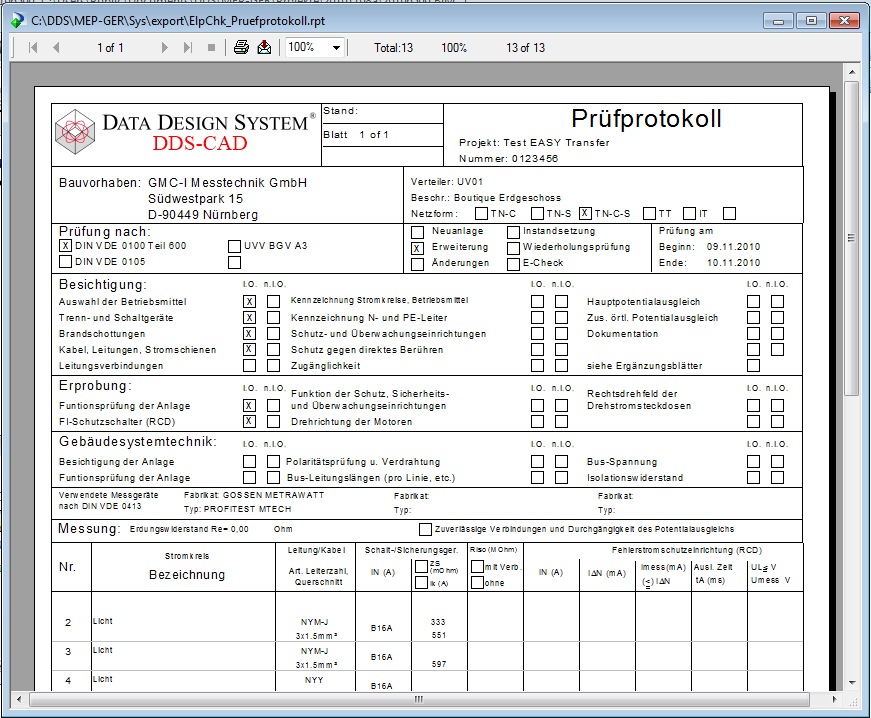871x718 pixels.
Task: Toggle the 'siehe Ergänzungsblätter' checkbox
Action: [x=753, y=365]
